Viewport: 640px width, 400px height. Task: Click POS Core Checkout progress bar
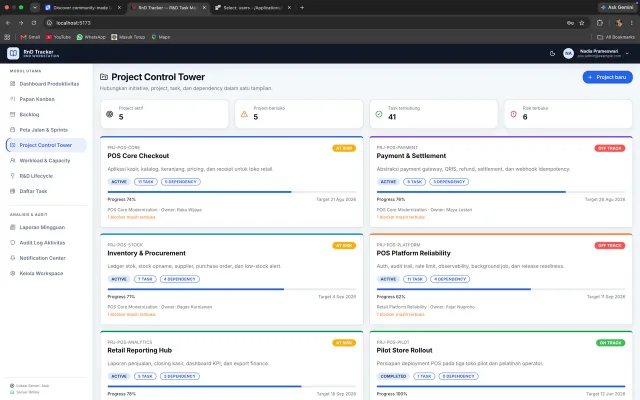pyautogui.click(x=231, y=191)
